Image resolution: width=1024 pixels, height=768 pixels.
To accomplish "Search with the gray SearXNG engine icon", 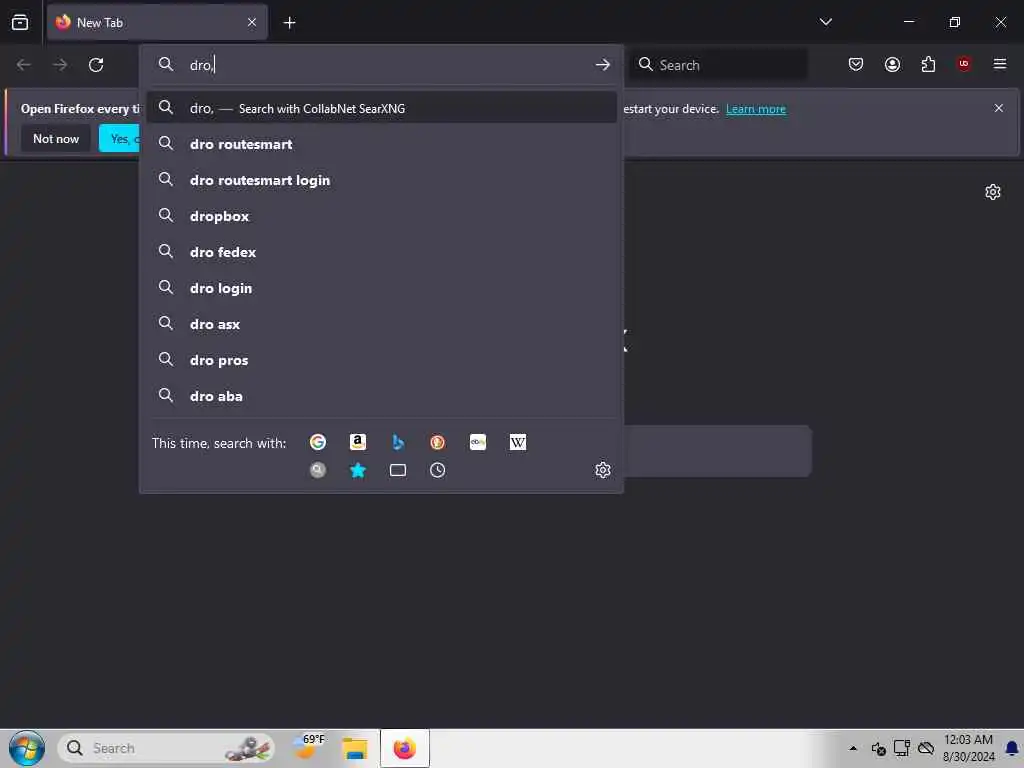I will point(317,470).
